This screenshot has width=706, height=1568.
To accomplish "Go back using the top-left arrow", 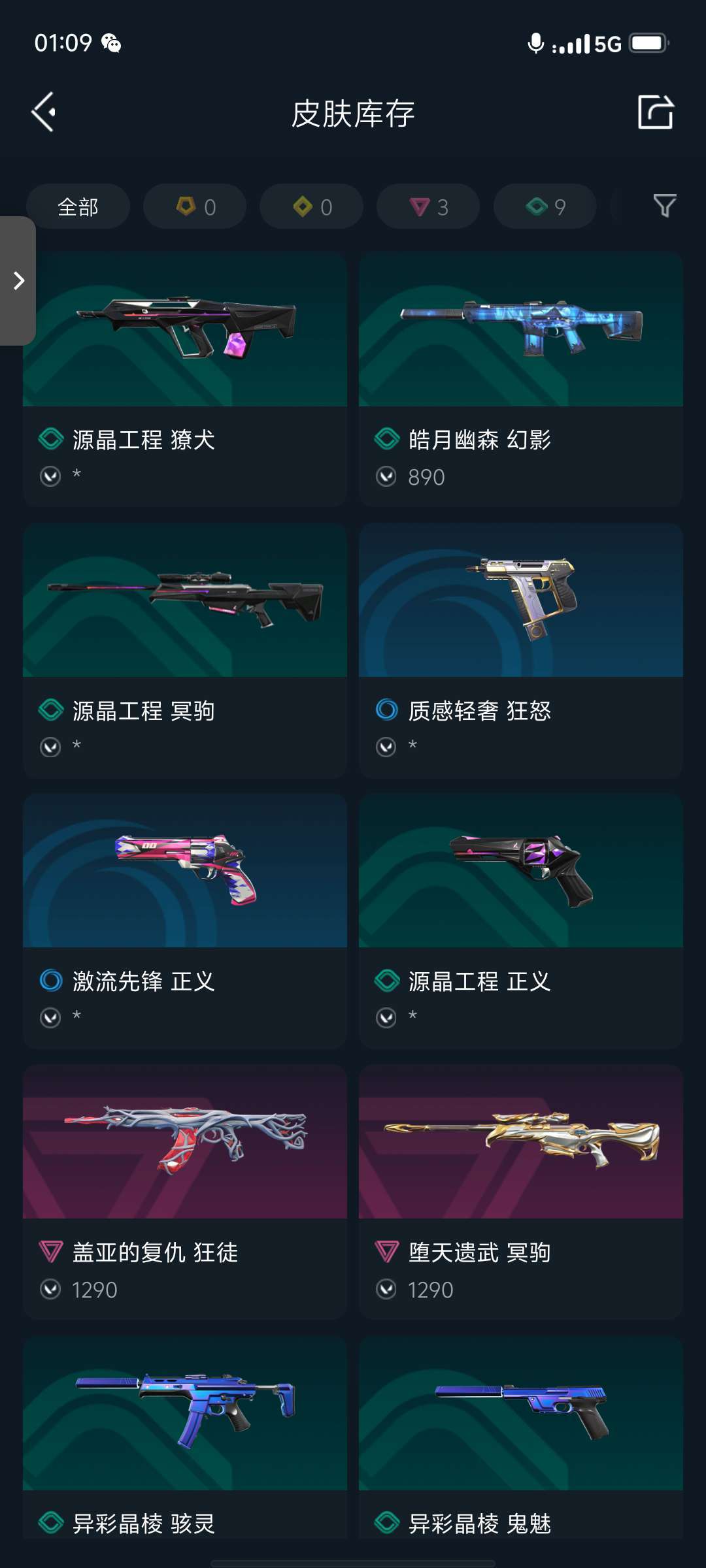I will coord(44,112).
